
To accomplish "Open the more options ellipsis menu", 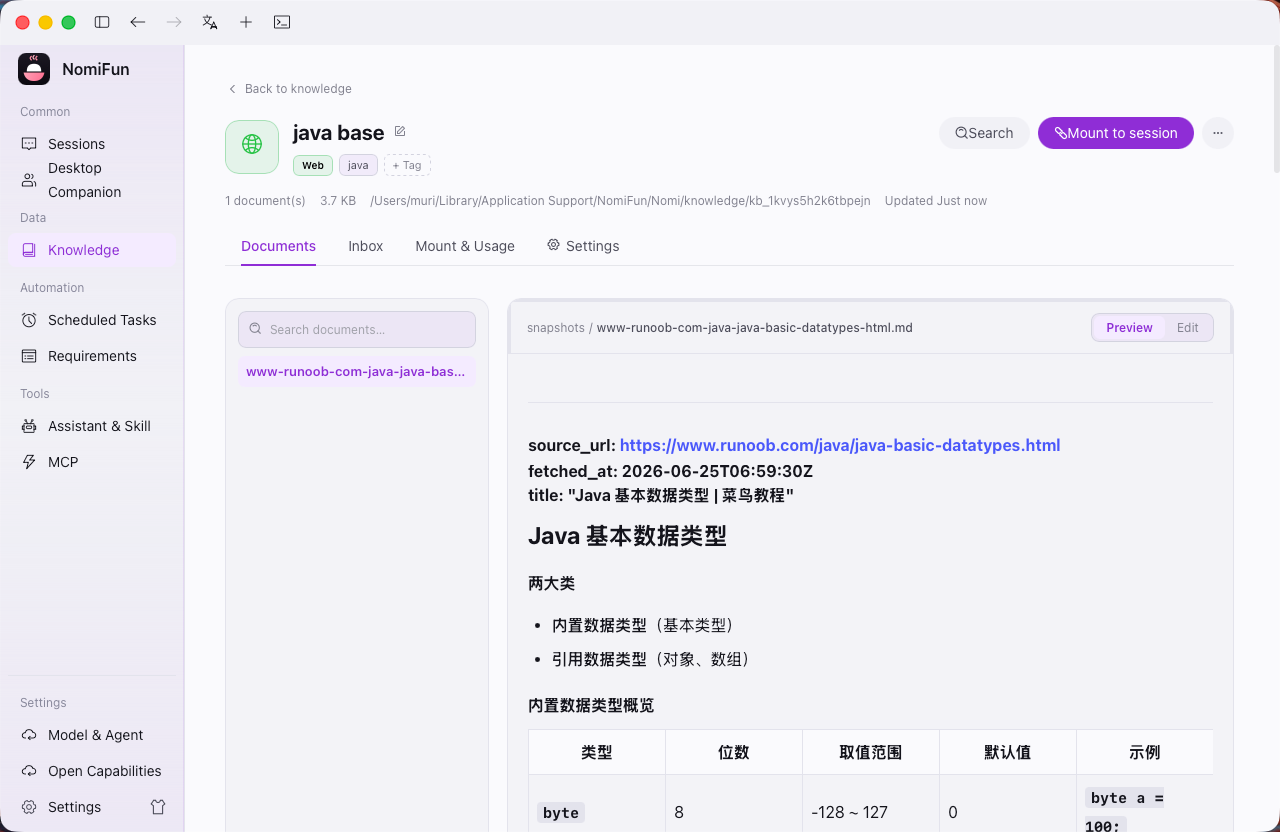I will pos(1218,133).
